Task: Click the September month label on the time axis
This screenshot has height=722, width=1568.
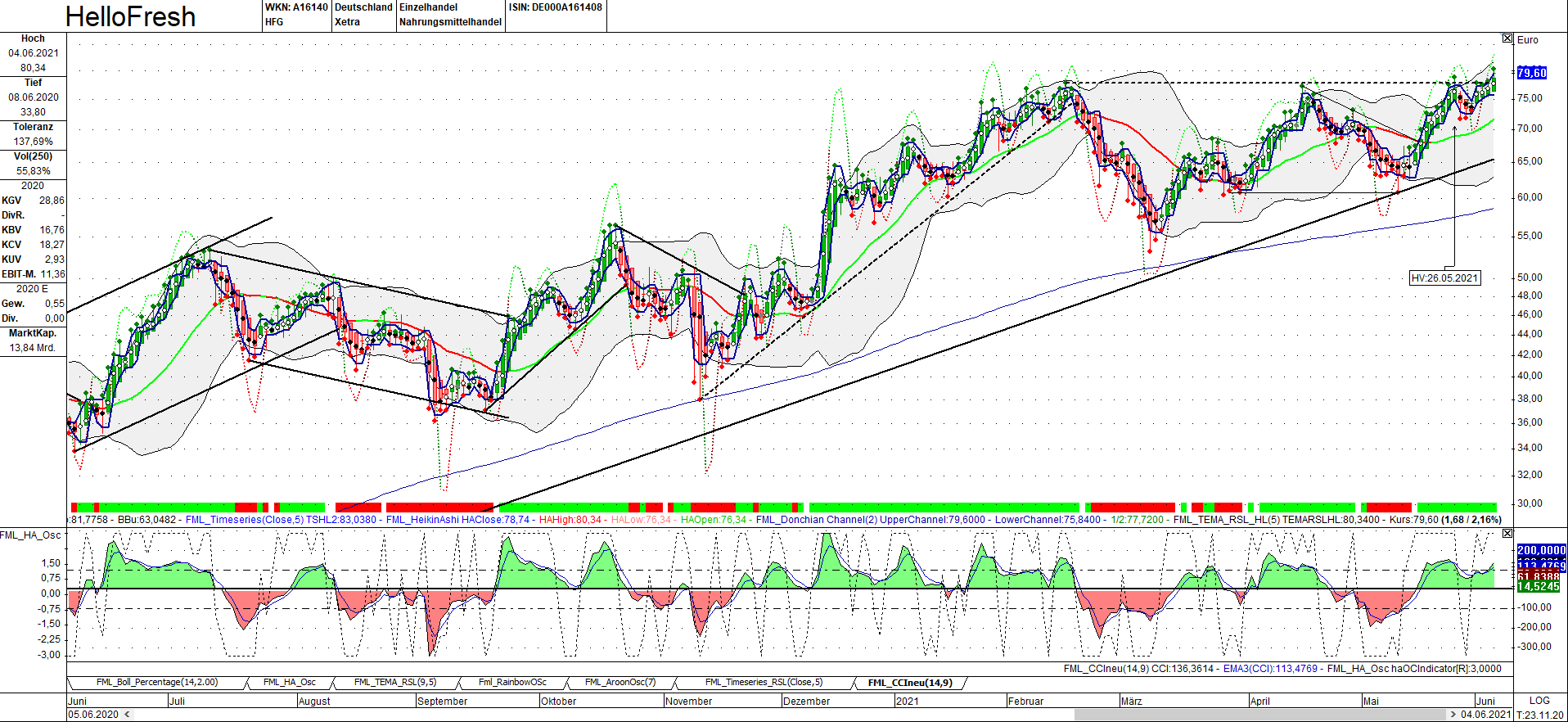Action: point(442,702)
